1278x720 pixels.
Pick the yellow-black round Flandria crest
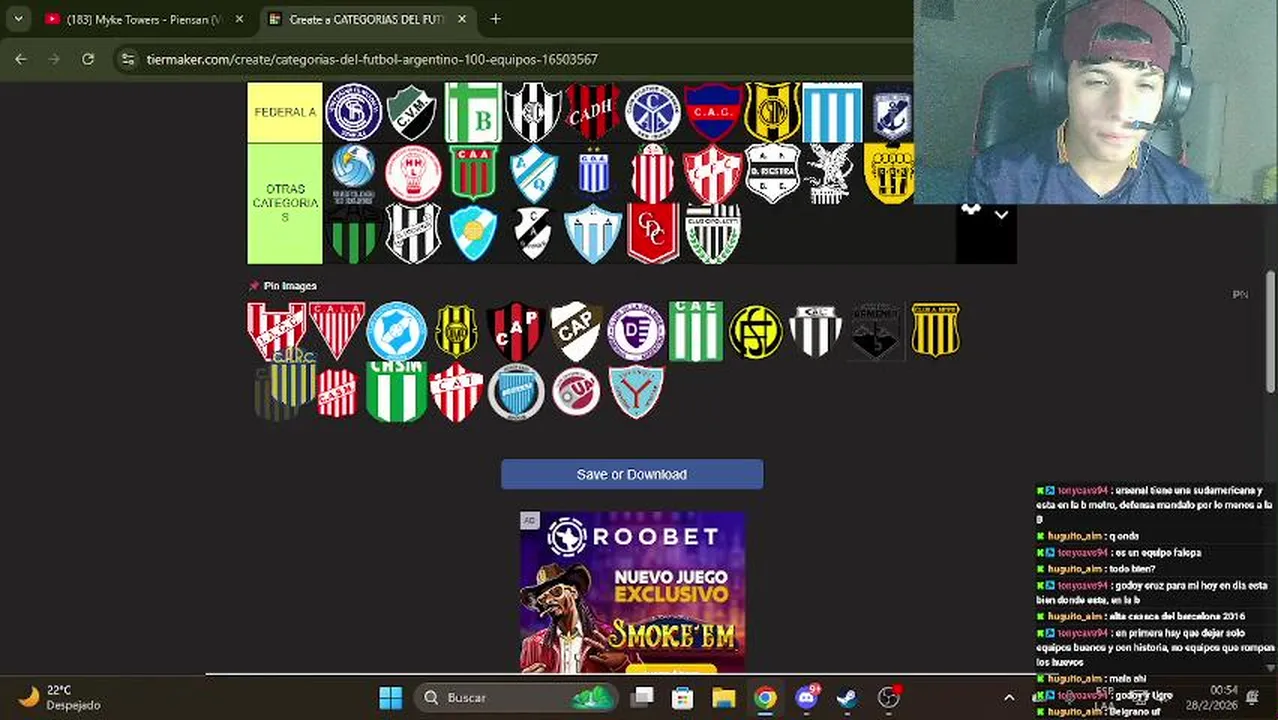click(756, 331)
